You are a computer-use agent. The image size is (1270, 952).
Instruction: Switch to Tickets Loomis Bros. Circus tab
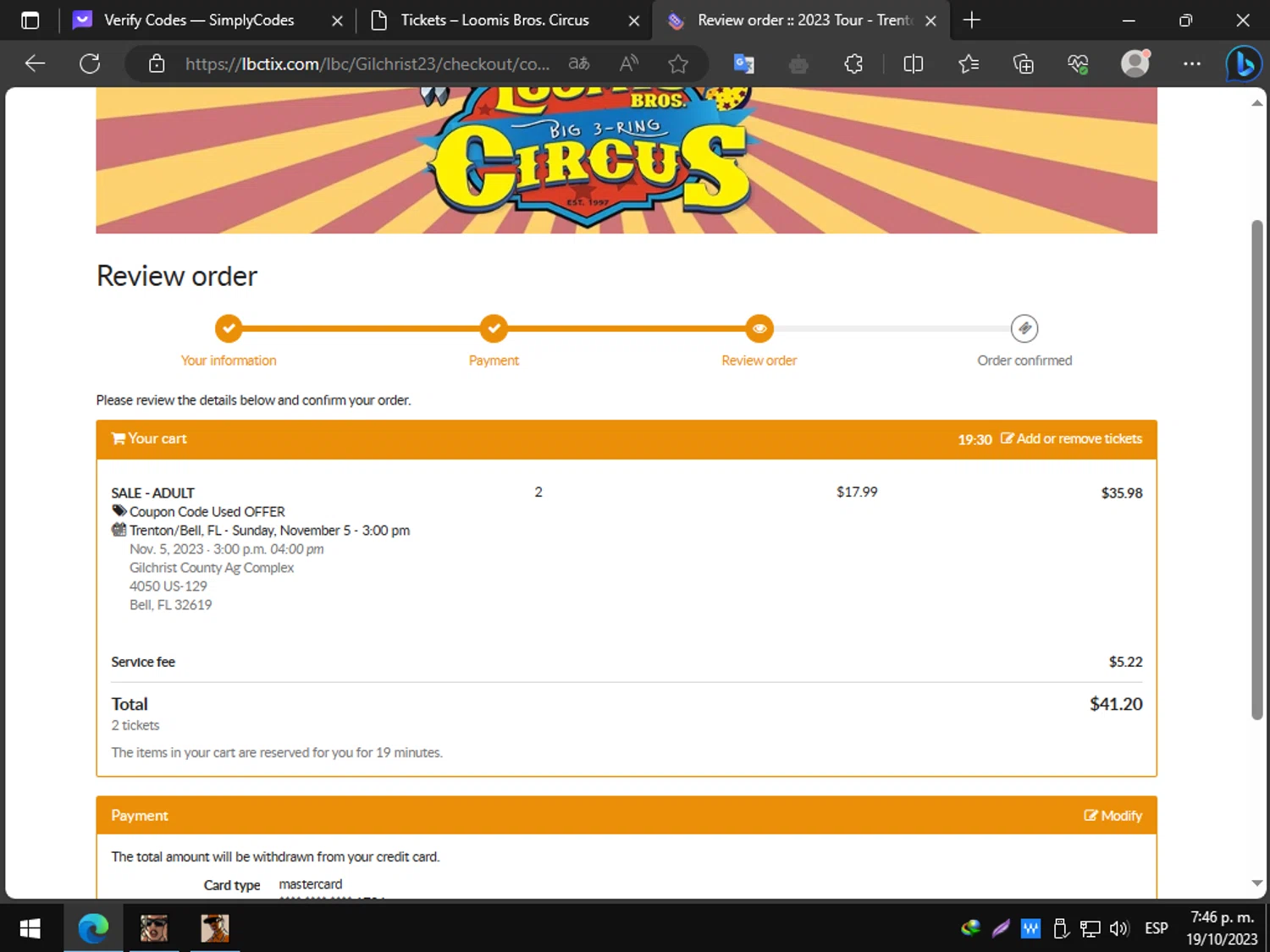coord(494,20)
